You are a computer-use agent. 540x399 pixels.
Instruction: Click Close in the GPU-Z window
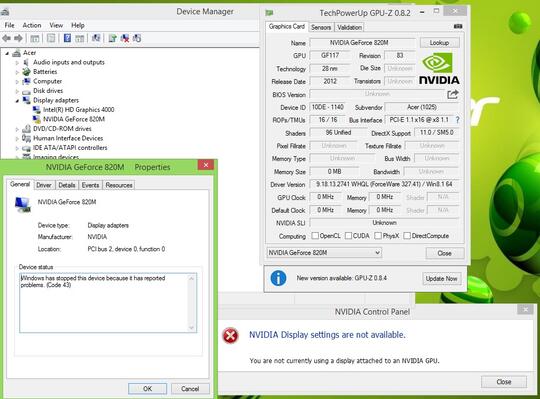tap(445, 253)
